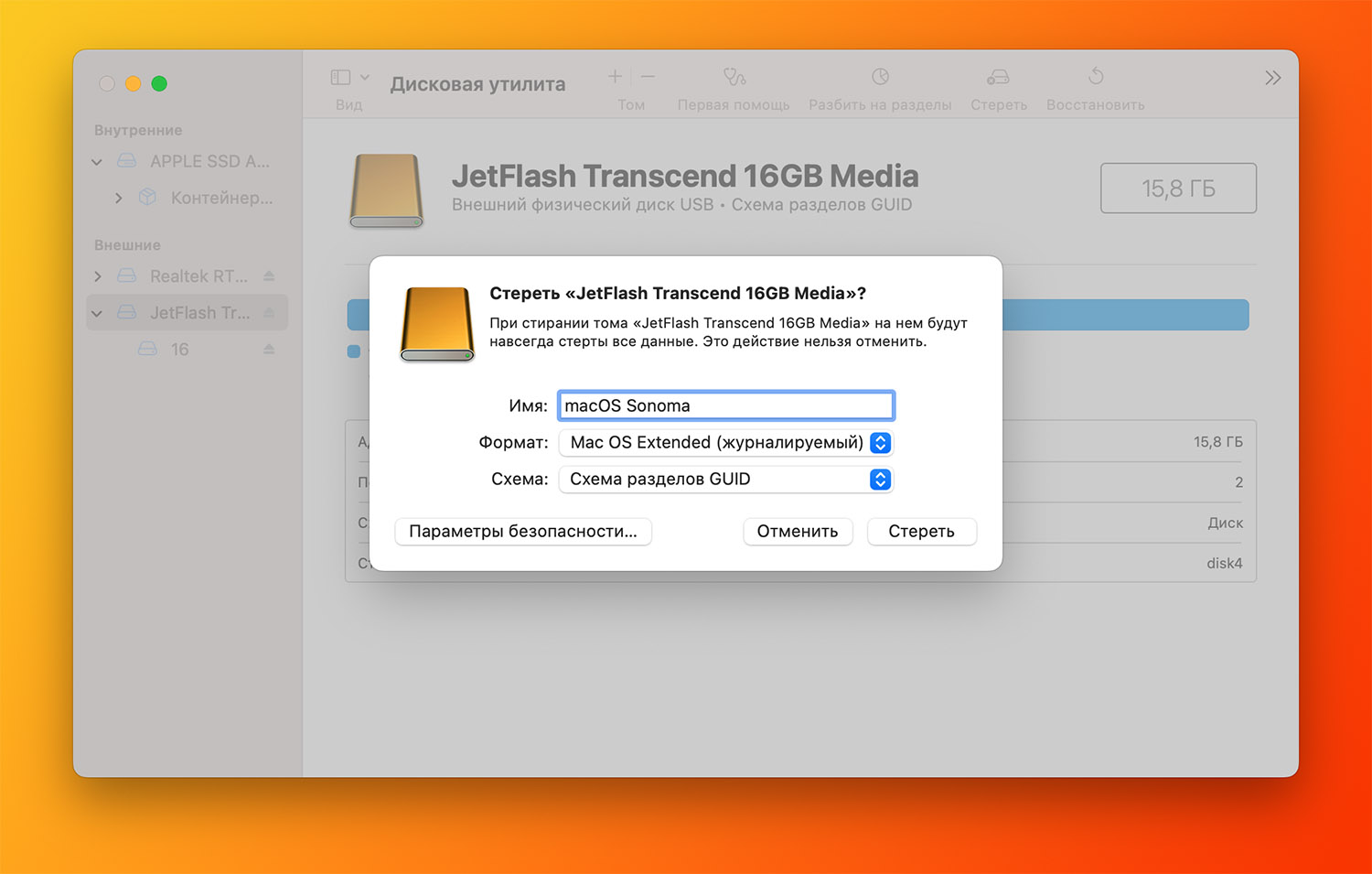Expand the Контейнер entry
The width and height of the screenshot is (1372, 874).
tap(119, 198)
